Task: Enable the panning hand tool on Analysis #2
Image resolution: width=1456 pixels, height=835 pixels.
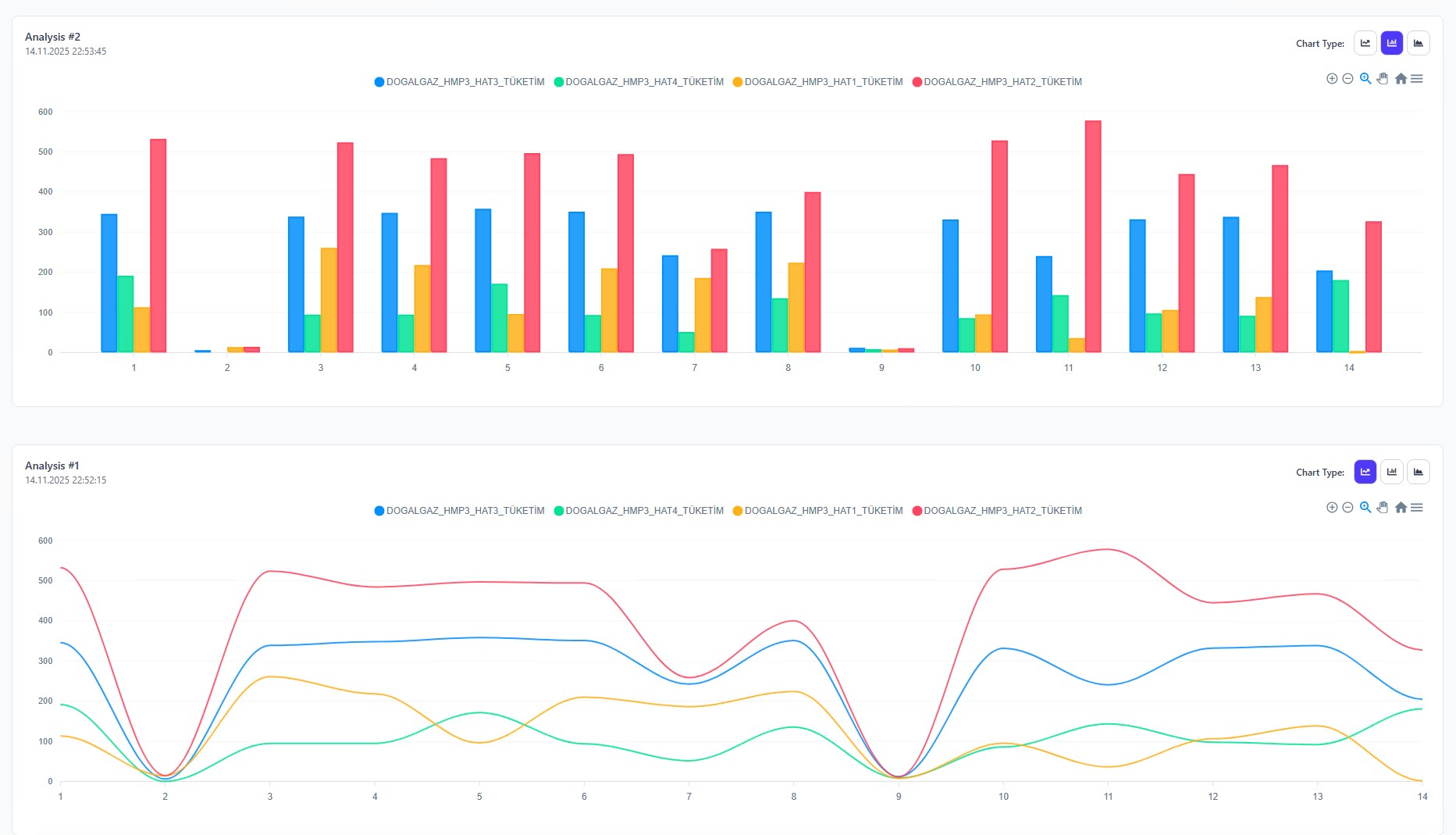Action: tap(1383, 78)
